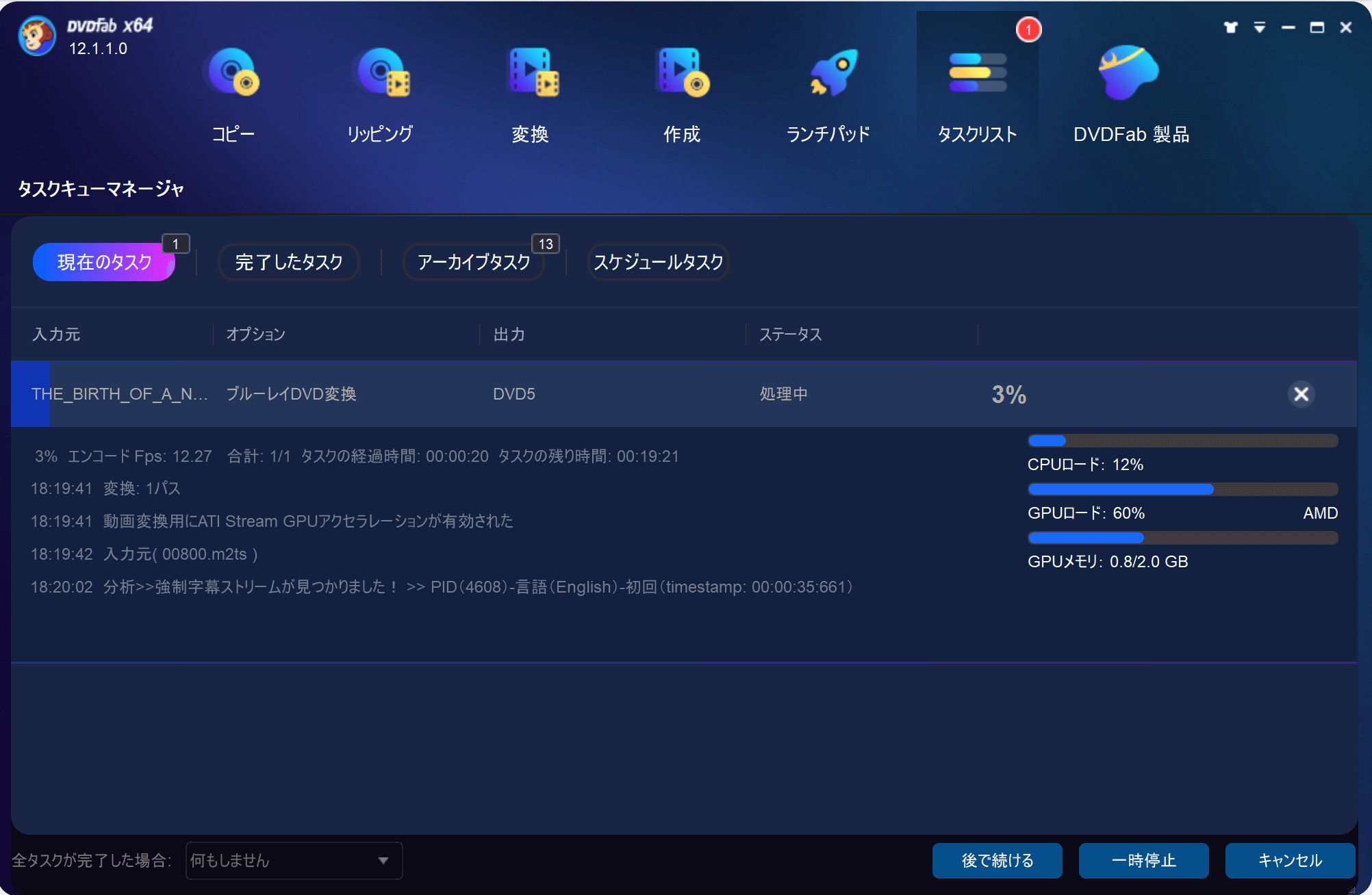Image resolution: width=1372 pixels, height=895 pixels.
Task: Open the リッピング (Ripper) module icon
Action: tap(381, 73)
